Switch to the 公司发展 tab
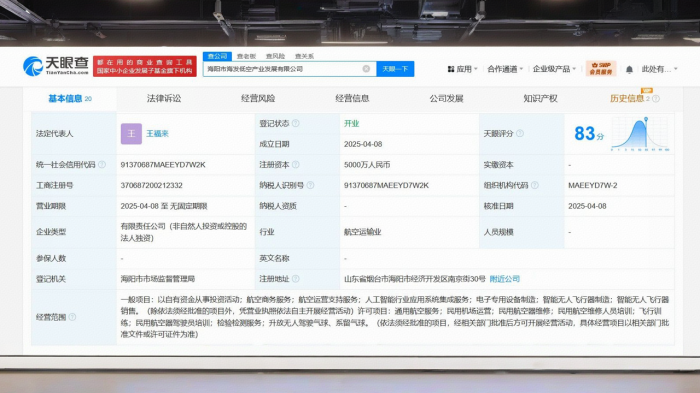 click(446, 99)
